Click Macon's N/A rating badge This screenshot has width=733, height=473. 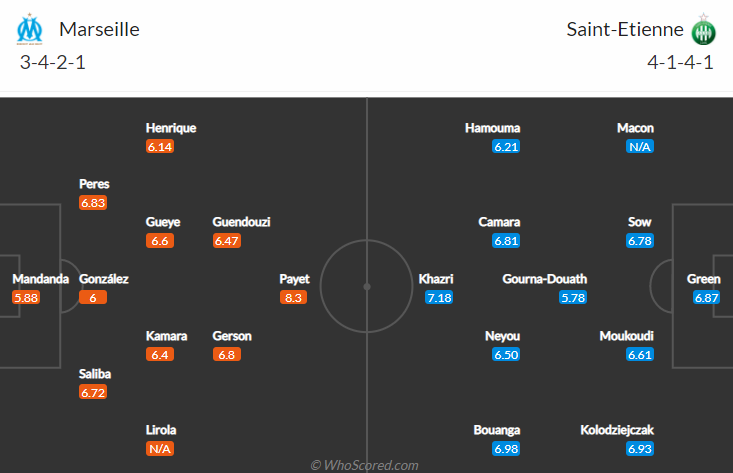(x=640, y=147)
